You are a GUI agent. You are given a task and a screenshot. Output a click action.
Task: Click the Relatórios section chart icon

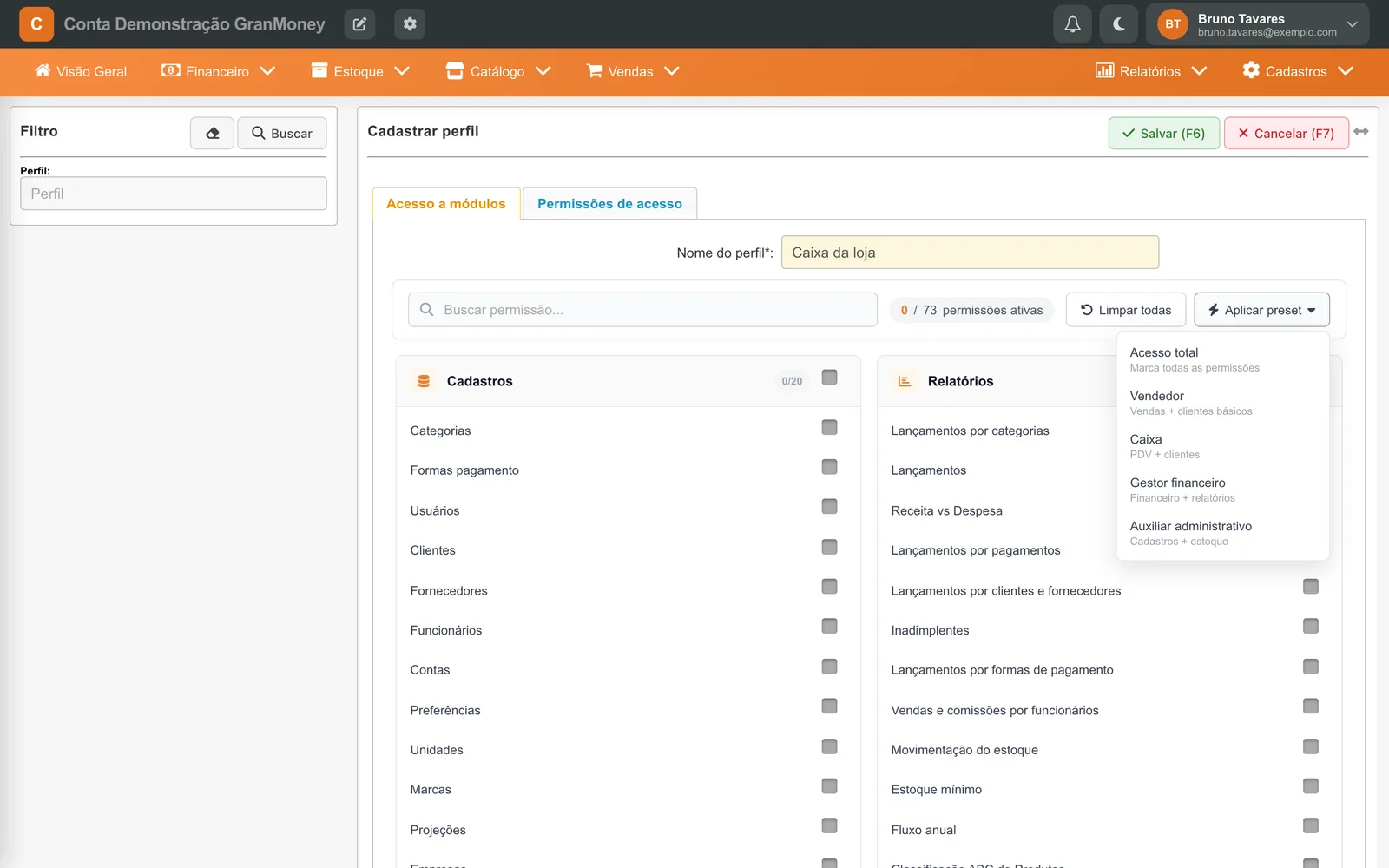pos(905,381)
